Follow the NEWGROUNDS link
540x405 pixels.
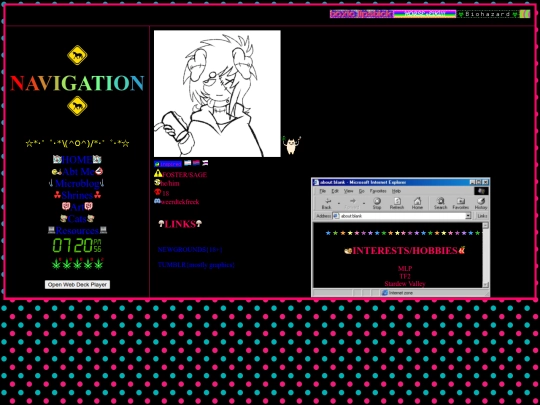pyautogui.click(x=190, y=249)
